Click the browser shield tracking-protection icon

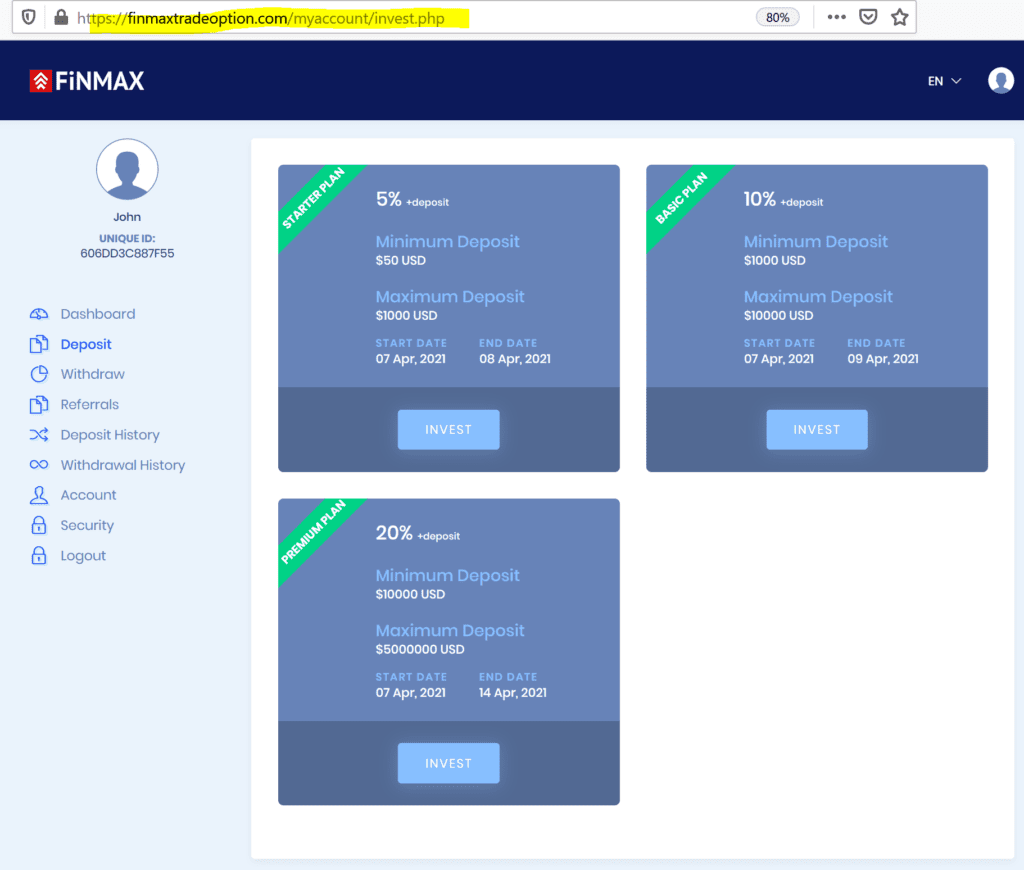coord(29,18)
